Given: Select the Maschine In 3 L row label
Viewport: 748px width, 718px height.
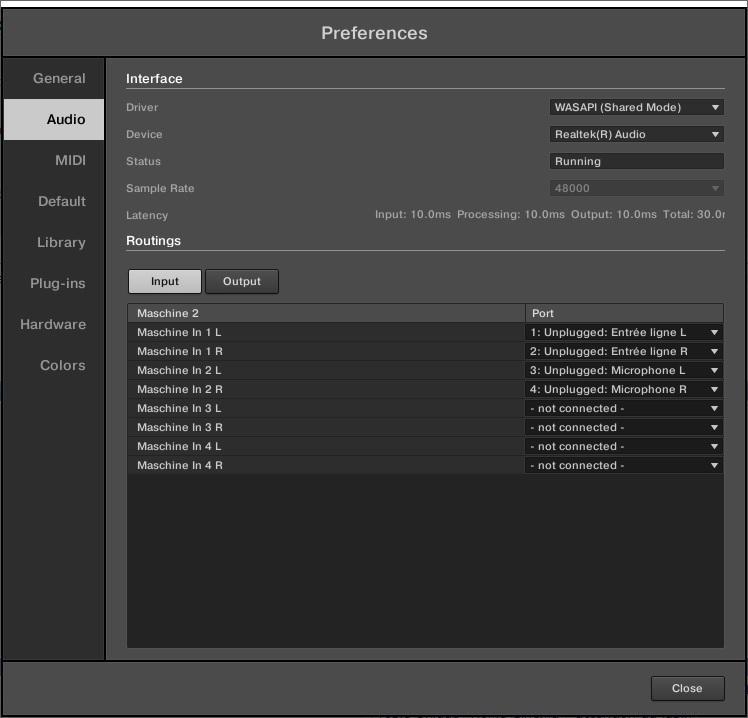Looking at the screenshot, I should pos(179,409).
